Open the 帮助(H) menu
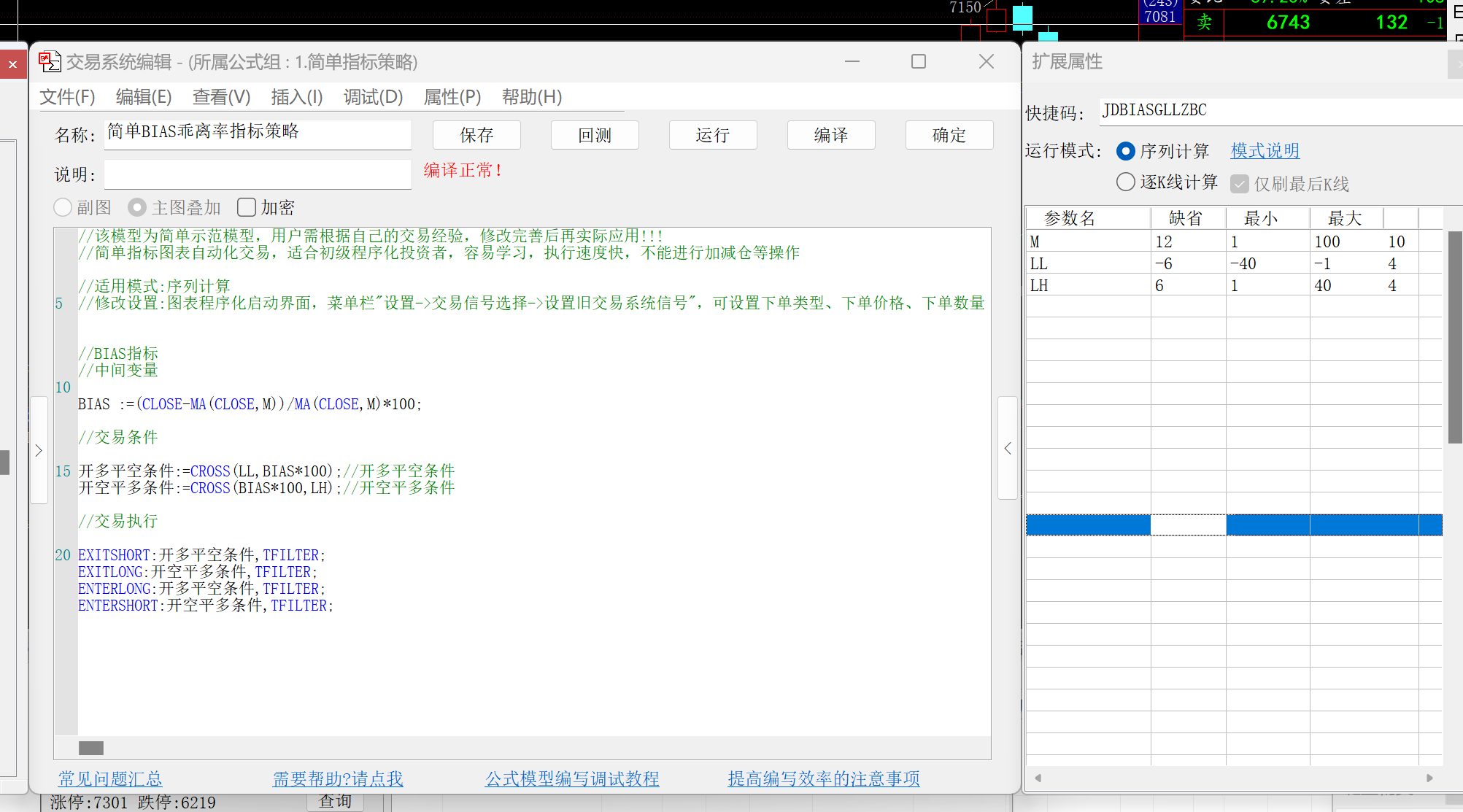1463x812 pixels. click(x=532, y=97)
